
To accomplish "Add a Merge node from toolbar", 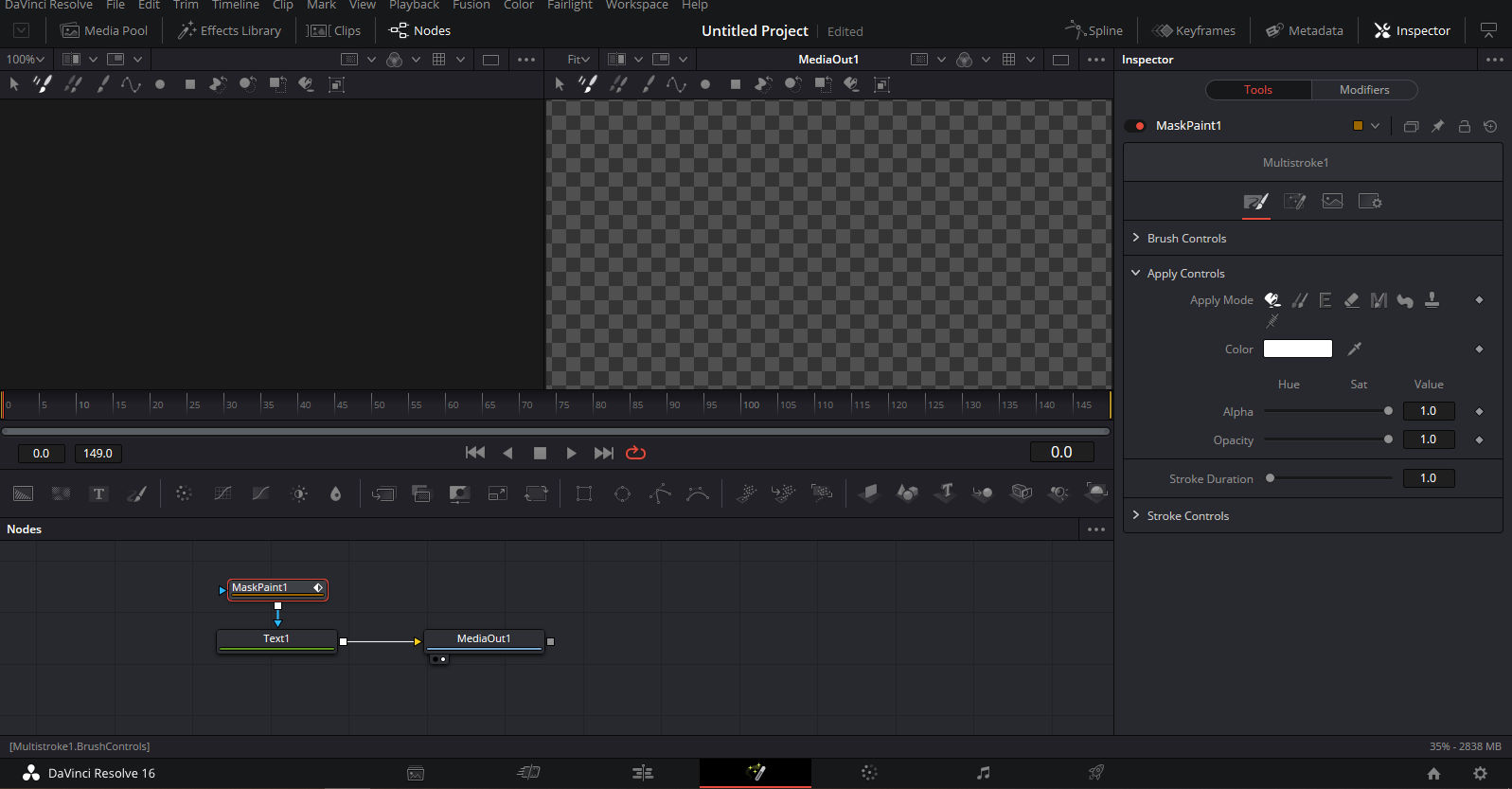I will (383, 493).
